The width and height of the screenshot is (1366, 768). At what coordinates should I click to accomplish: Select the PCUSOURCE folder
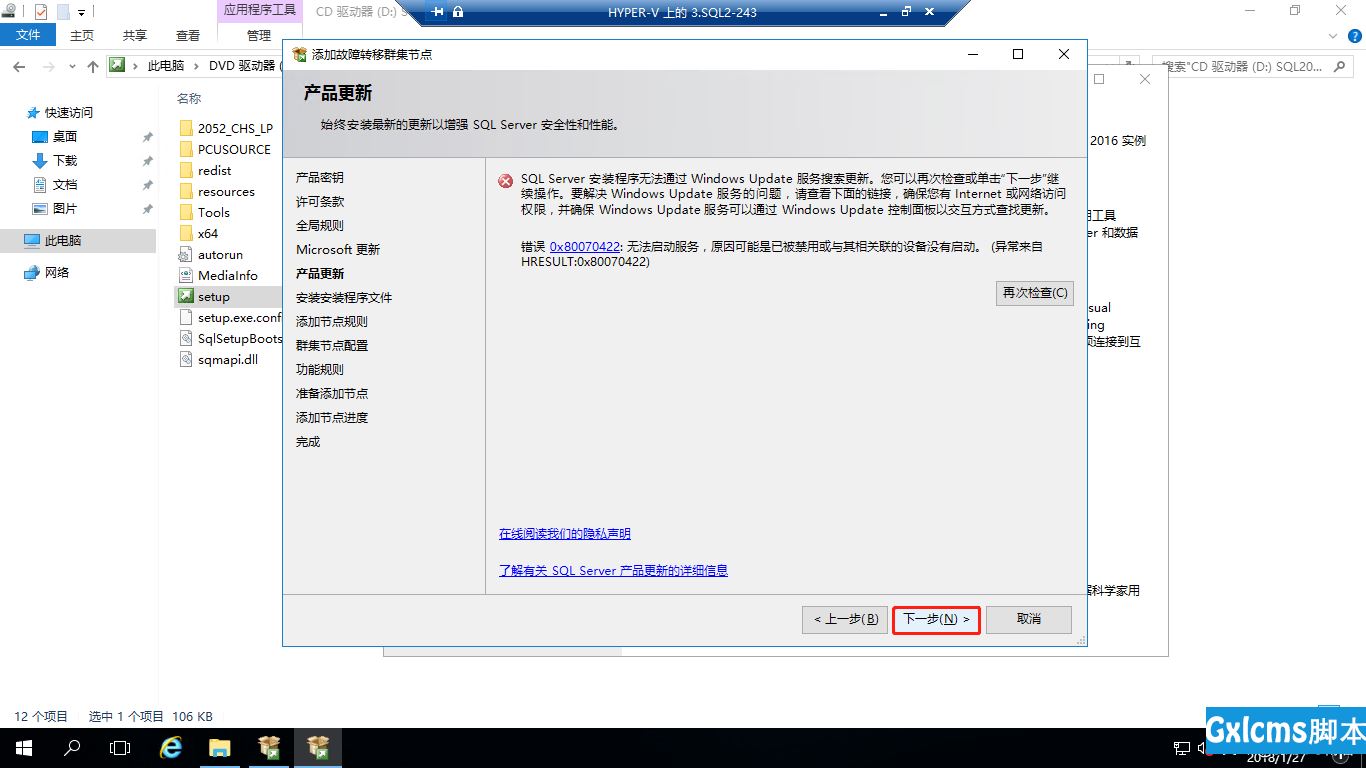(x=234, y=149)
